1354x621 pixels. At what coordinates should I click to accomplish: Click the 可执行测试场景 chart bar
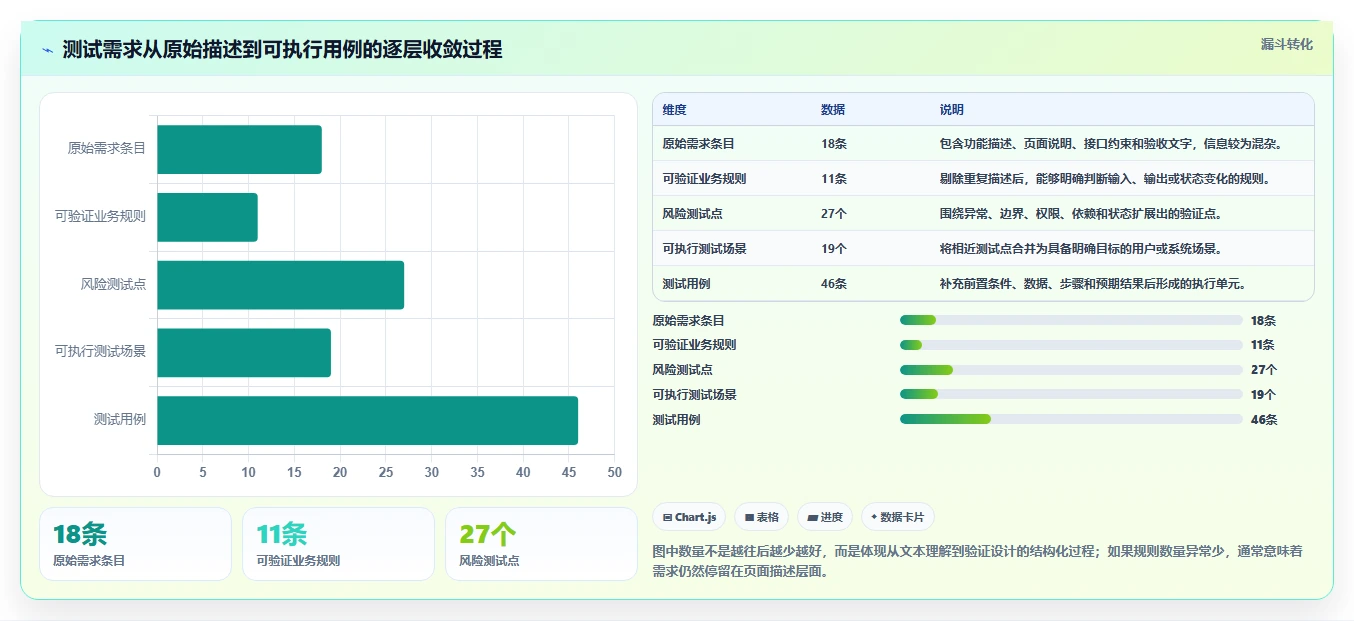coord(244,352)
